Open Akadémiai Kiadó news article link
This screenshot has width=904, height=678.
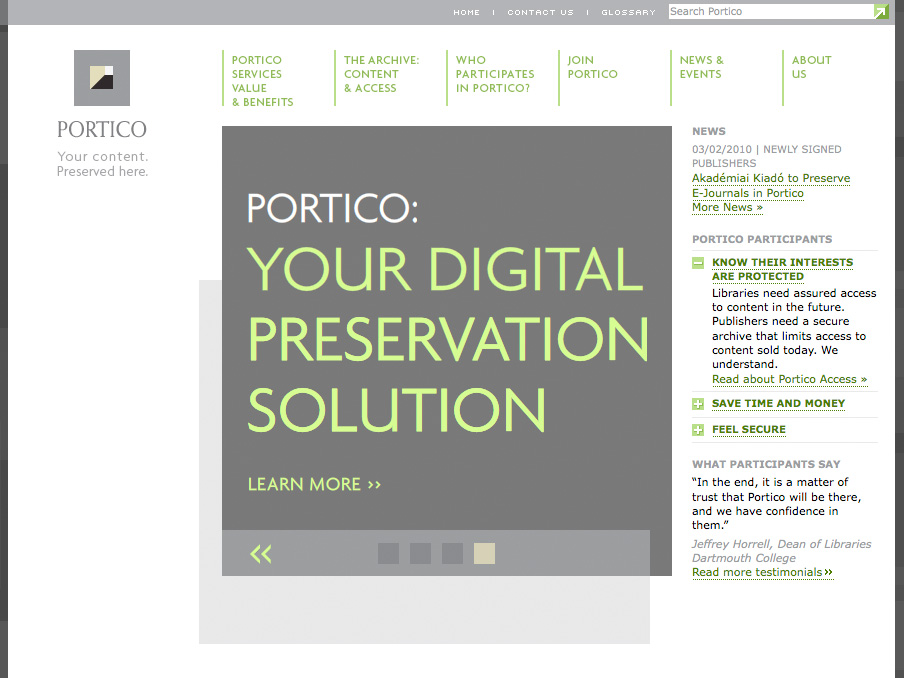[771, 186]
